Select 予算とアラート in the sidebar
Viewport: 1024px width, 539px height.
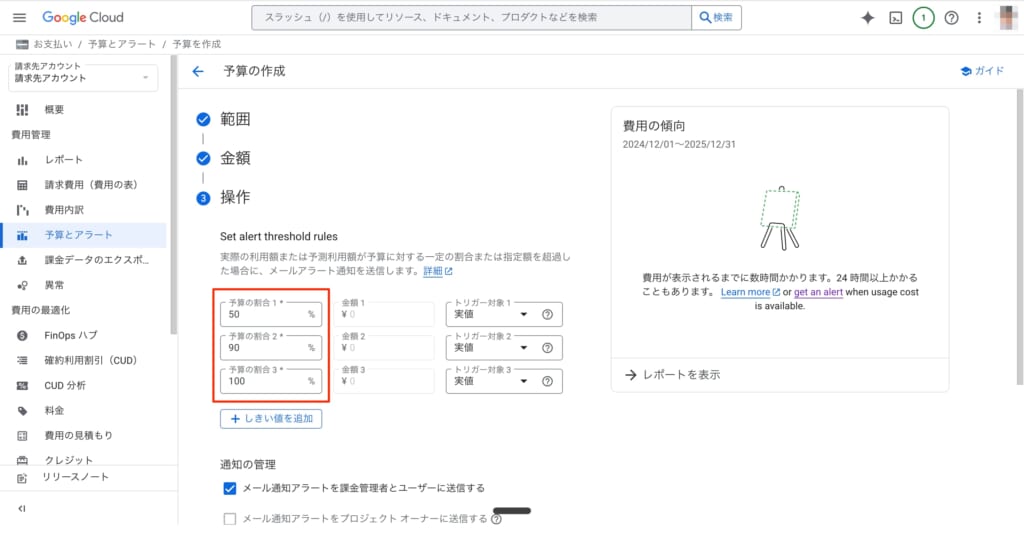coord(83,235)
